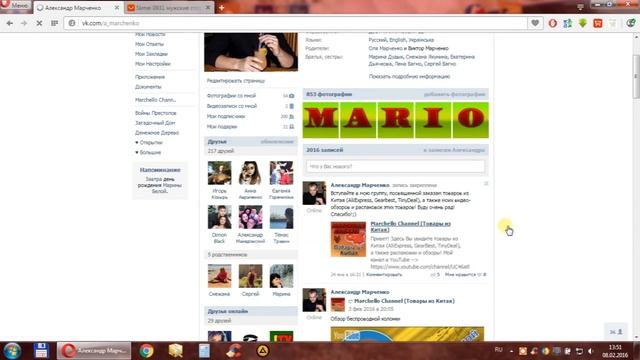
Task: Open the M letter photo thumbnail
Action: (320, 120)
